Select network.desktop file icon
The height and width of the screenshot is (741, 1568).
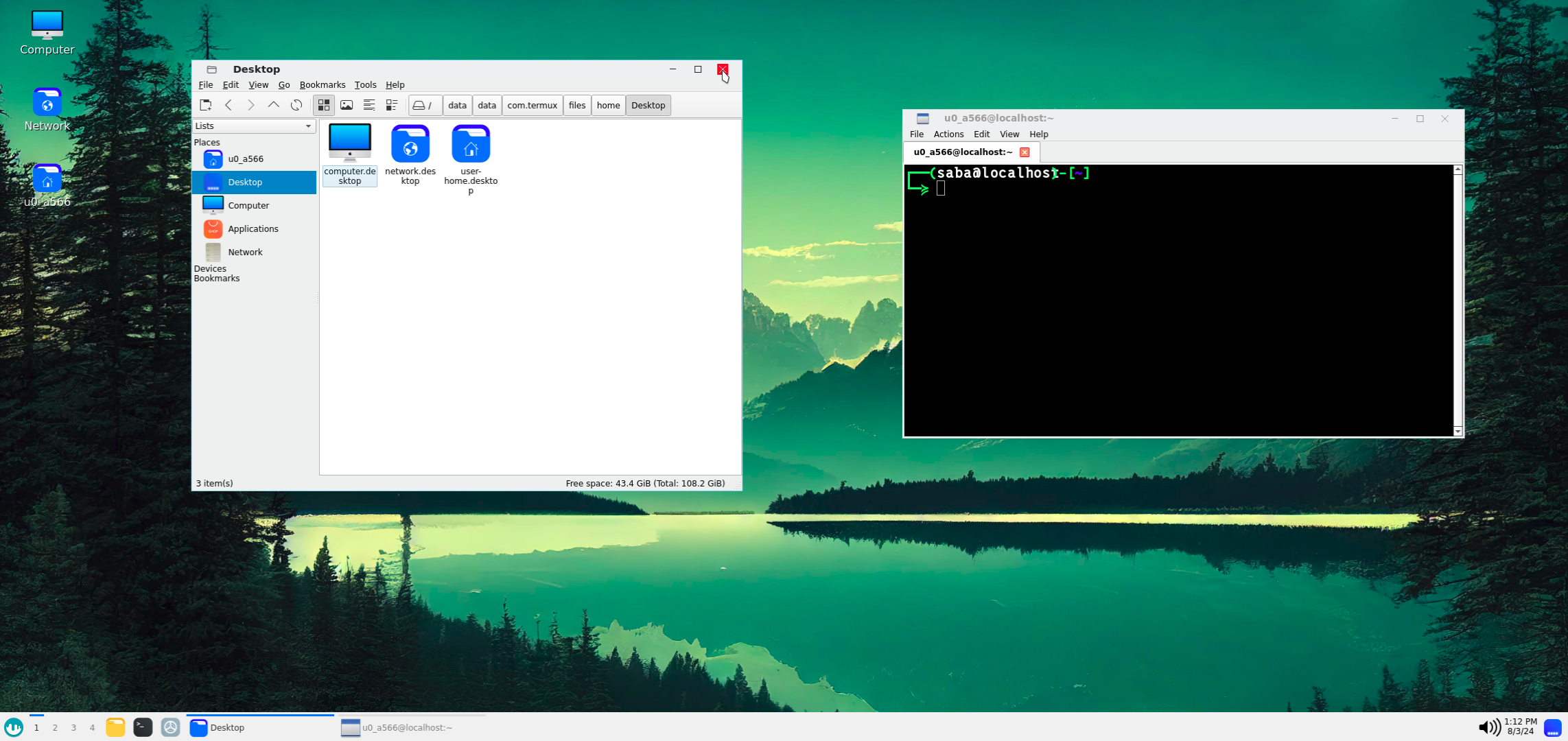point(410,143)
